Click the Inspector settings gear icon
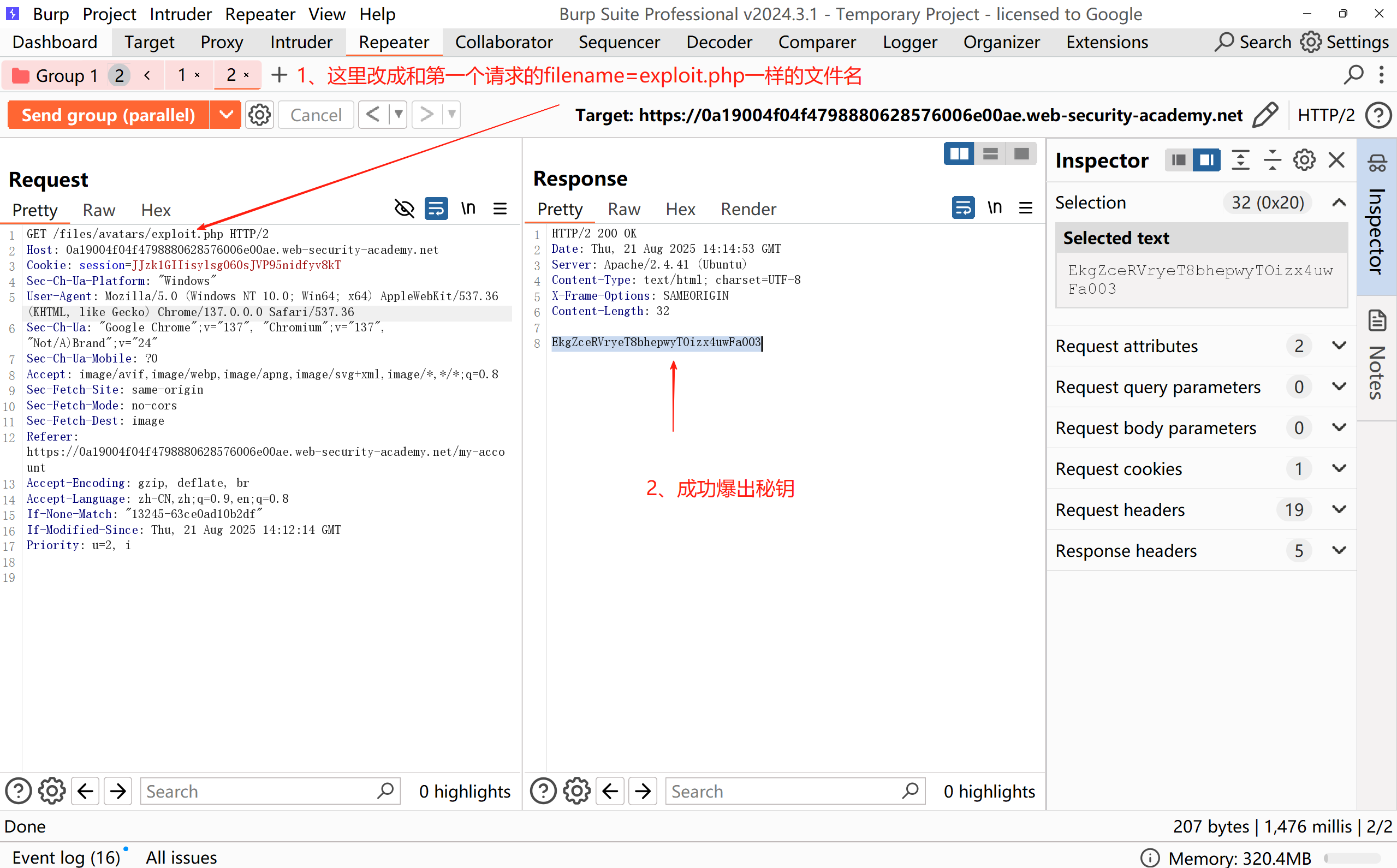 [x=1304, y=160]
